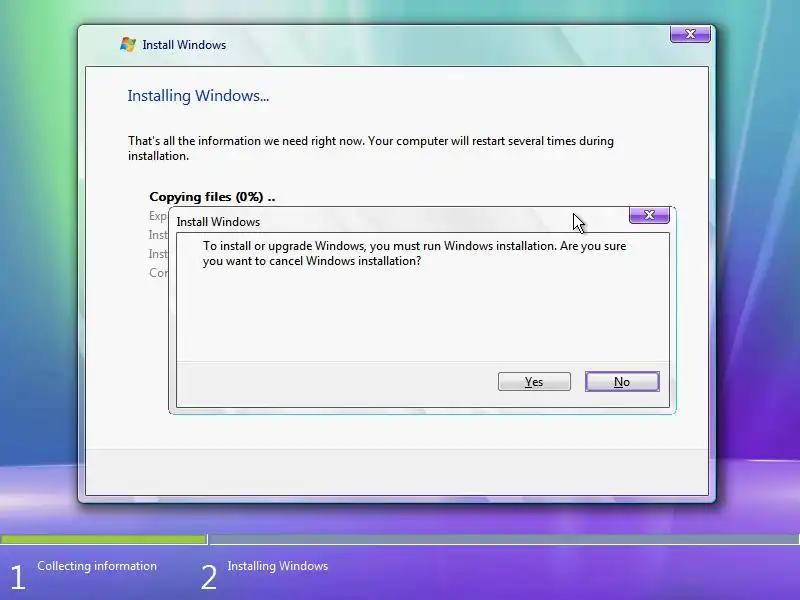Screen dimensions: 800x600
Task: Click the 'Collecting information' step label
Action: [97, 566]
